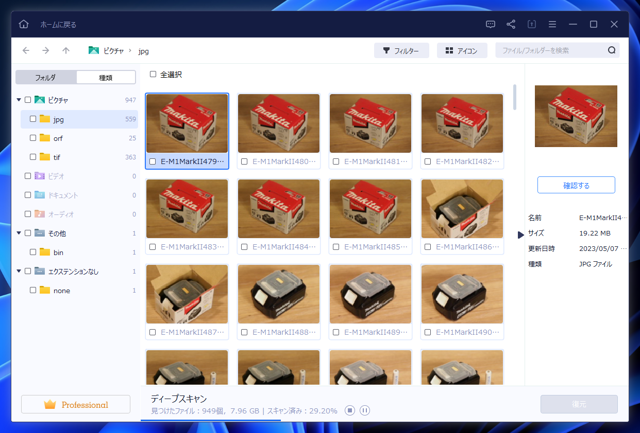The width and height of the screenshot is (640, 433).
Task: Check the E-M1MarkII480 file checkbox
Action: point(244,162)
